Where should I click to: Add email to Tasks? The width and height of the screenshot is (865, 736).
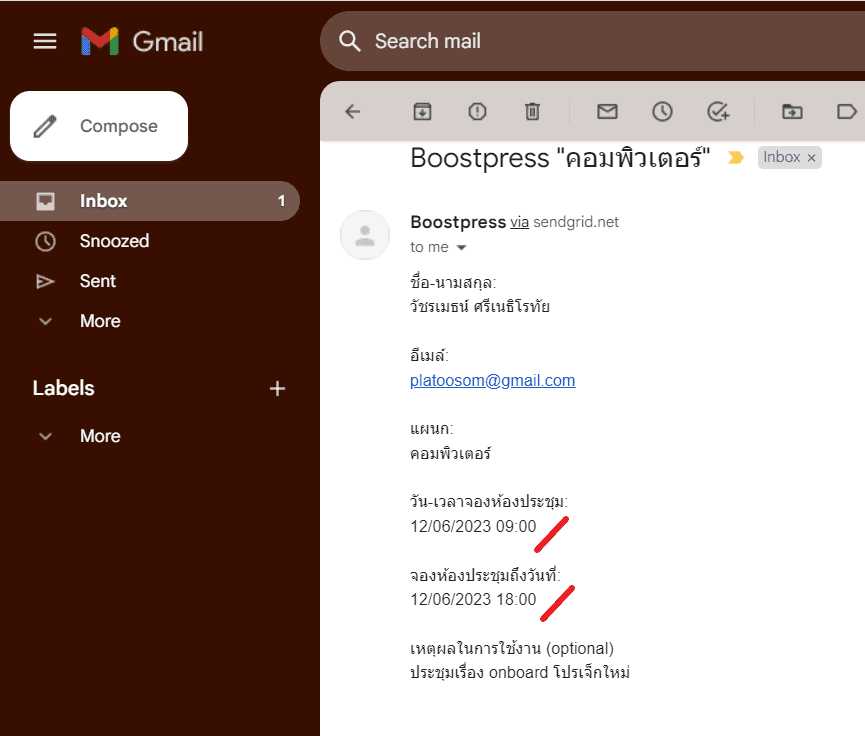pyautogui.click(x=717, y=112)
